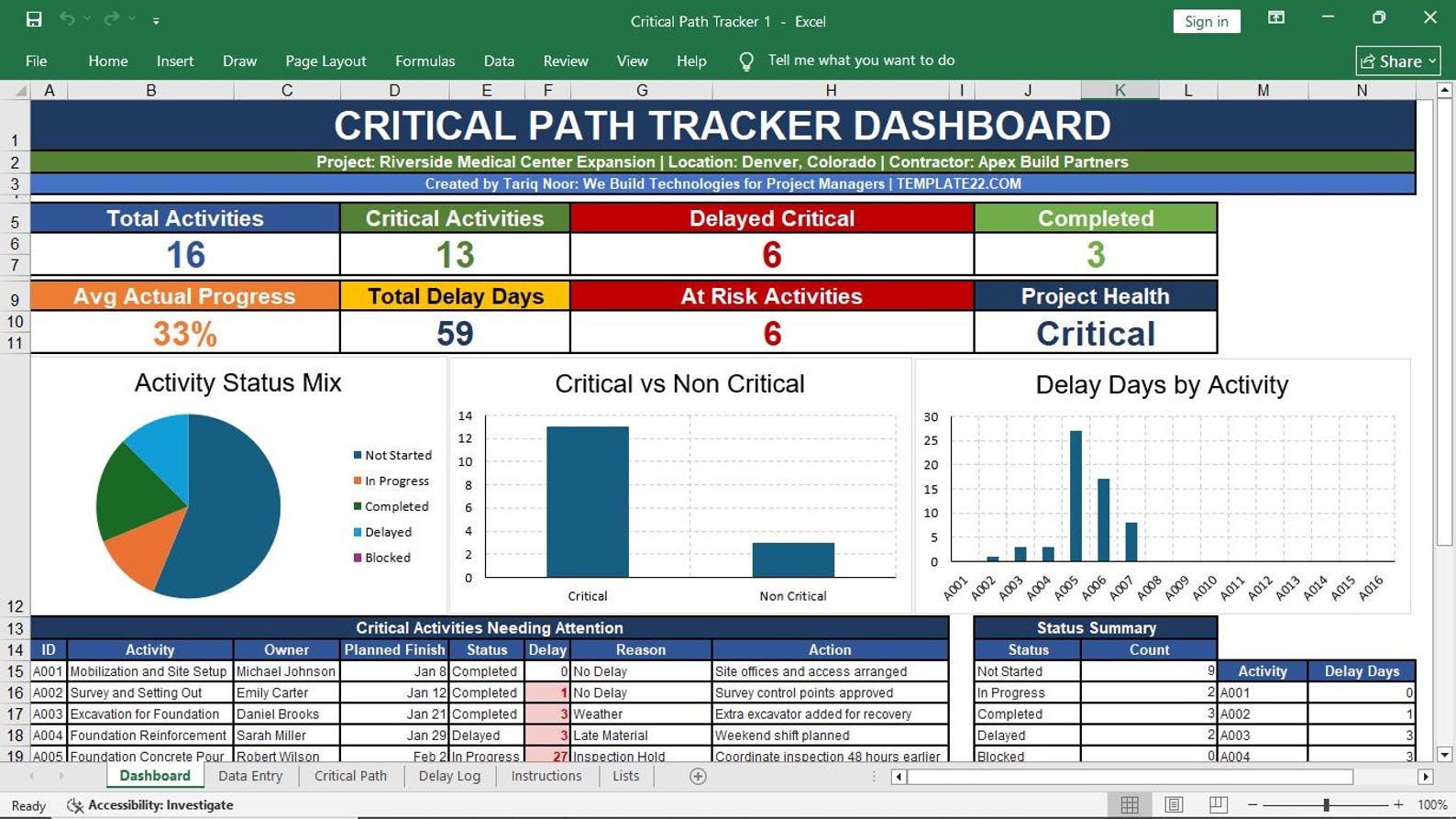Click the Sign in button
The width and height of the screenshot is (1456, 819).
pyautogui.click(x=1207, y=21)
